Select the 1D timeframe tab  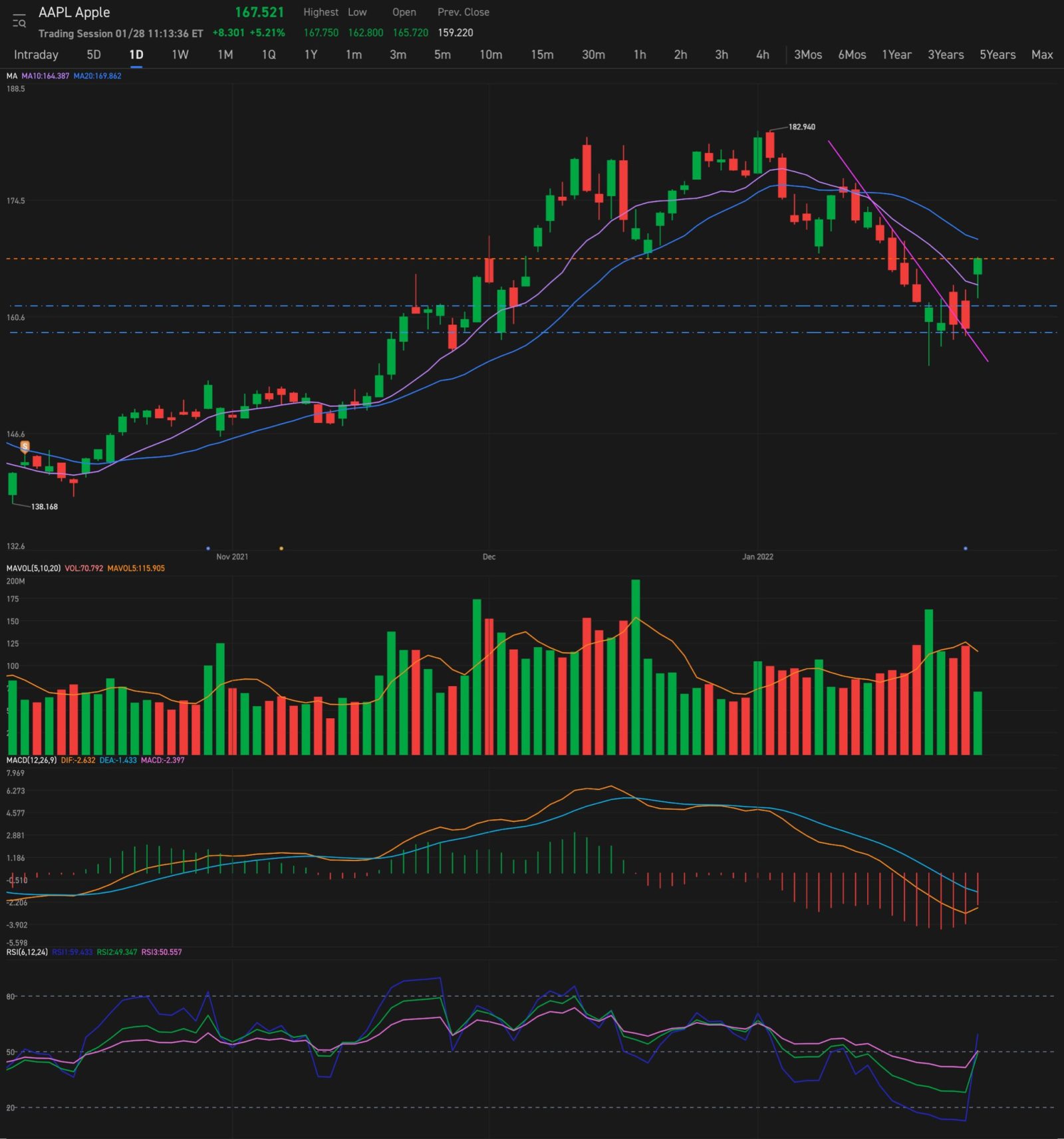click(136, 55)
